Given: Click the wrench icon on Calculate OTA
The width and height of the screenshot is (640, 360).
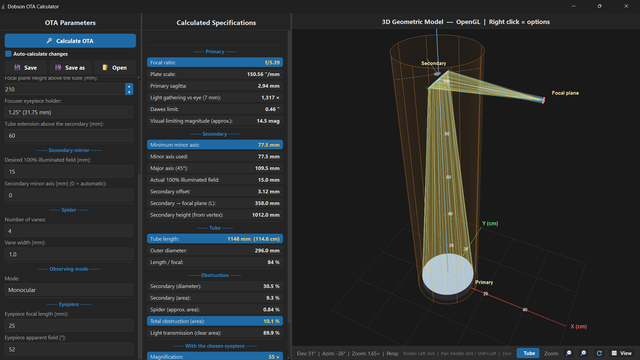Looking at the screenshot, I should coord(49,41).
